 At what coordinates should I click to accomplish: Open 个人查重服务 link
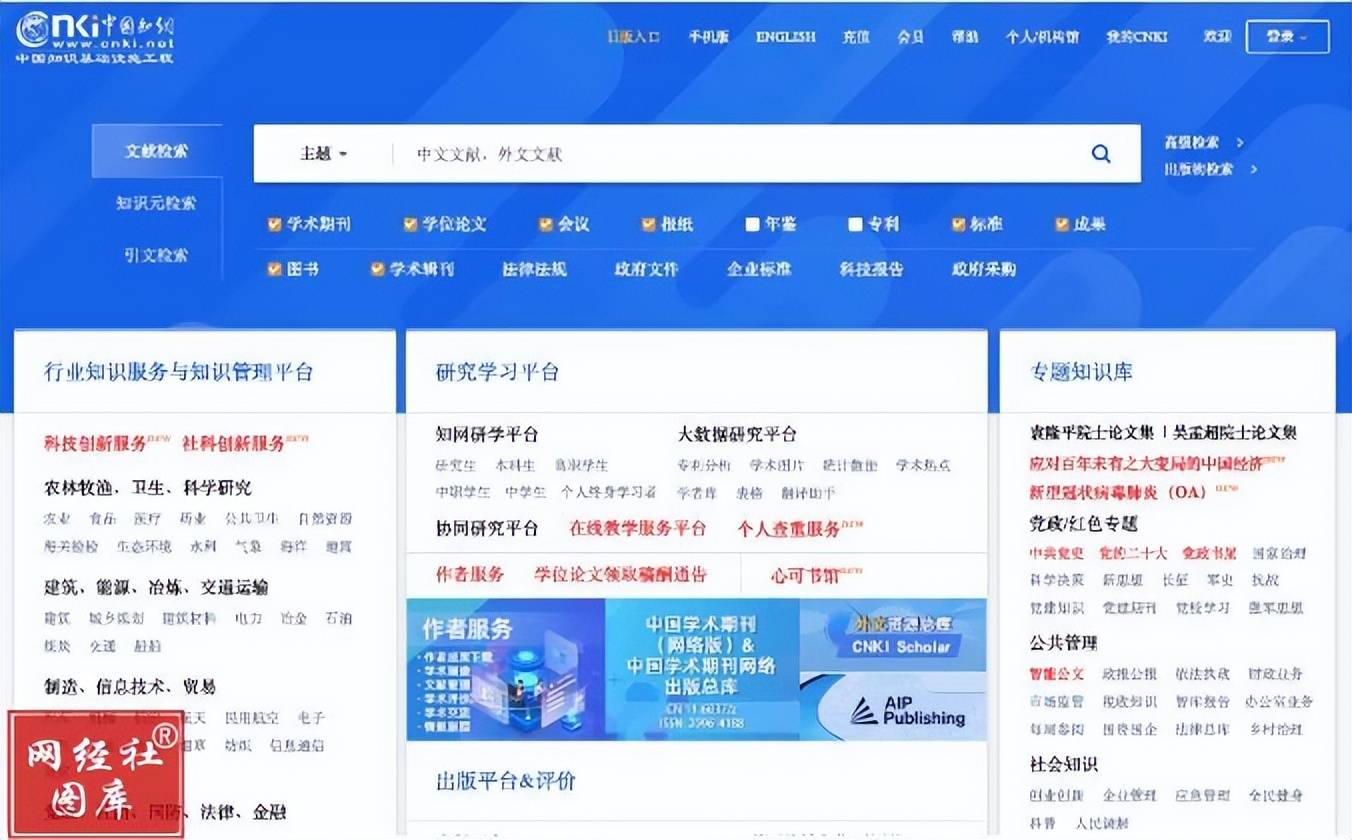point(789,528)
